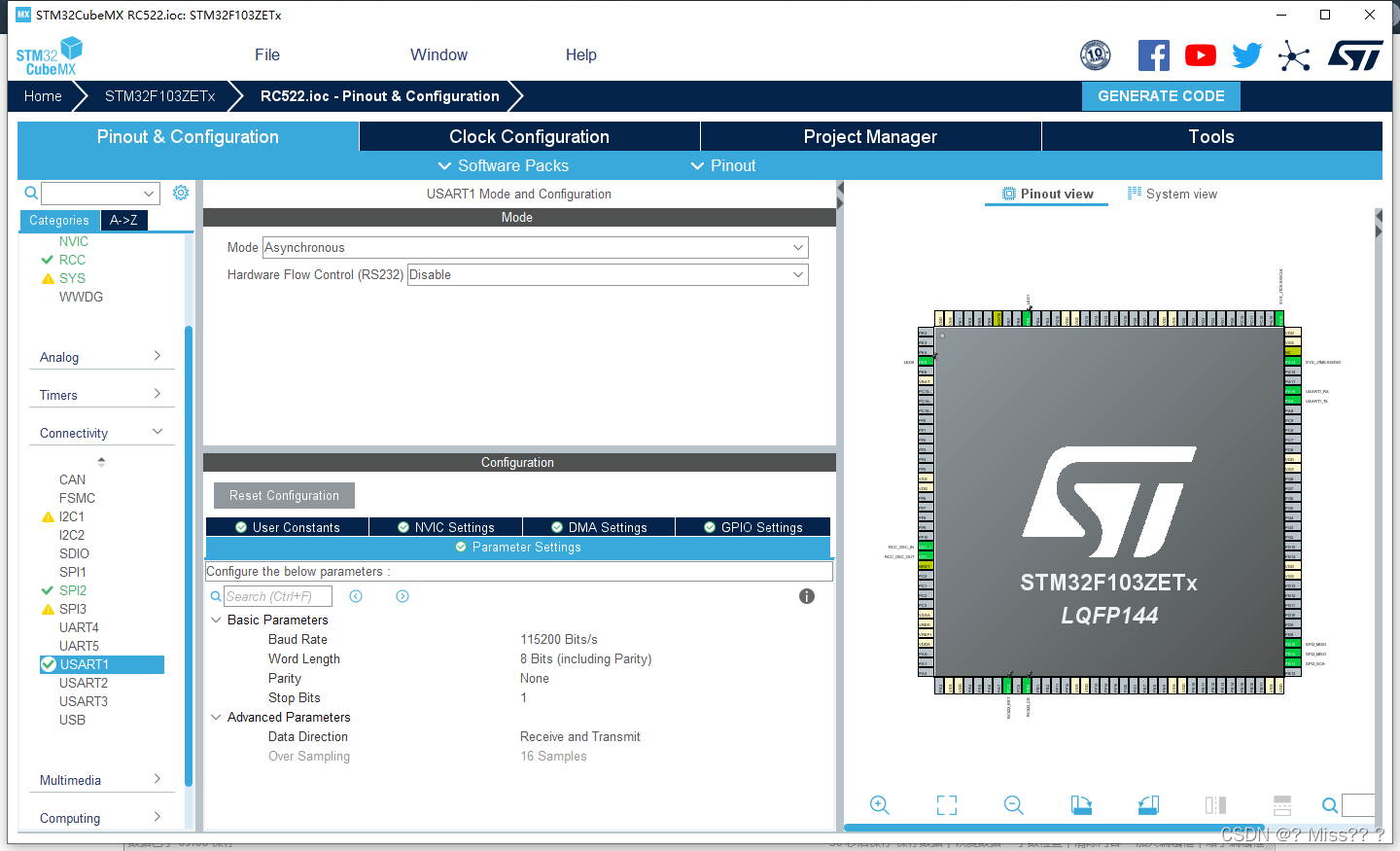Open the Pinout dropdown menu
This screenshot has height=851, width=1400.
pyautogui.click(x=723, y=165)
